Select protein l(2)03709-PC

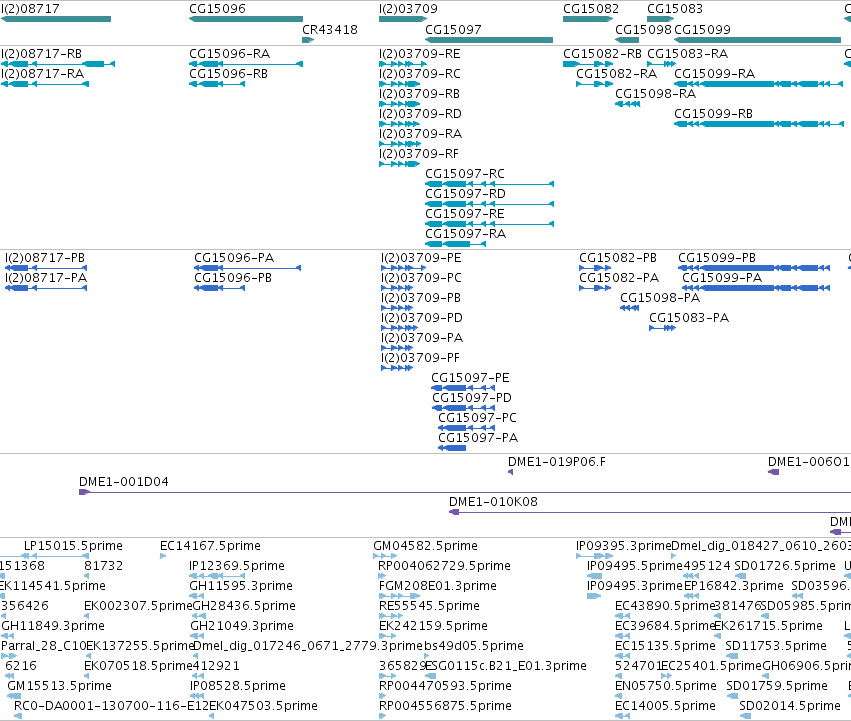tap(397, 288)
